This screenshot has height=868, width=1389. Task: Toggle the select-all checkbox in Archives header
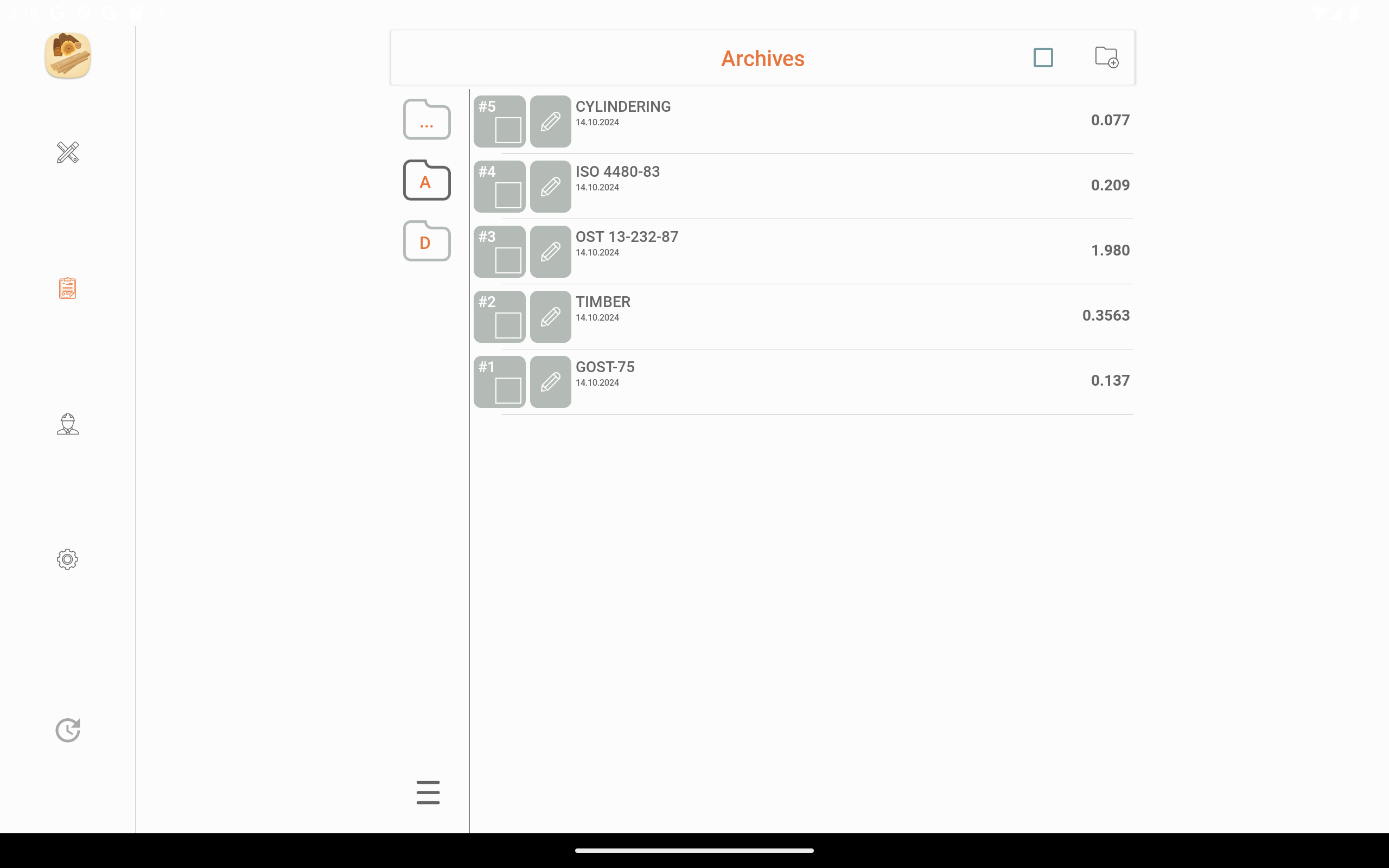point(1043,58)
